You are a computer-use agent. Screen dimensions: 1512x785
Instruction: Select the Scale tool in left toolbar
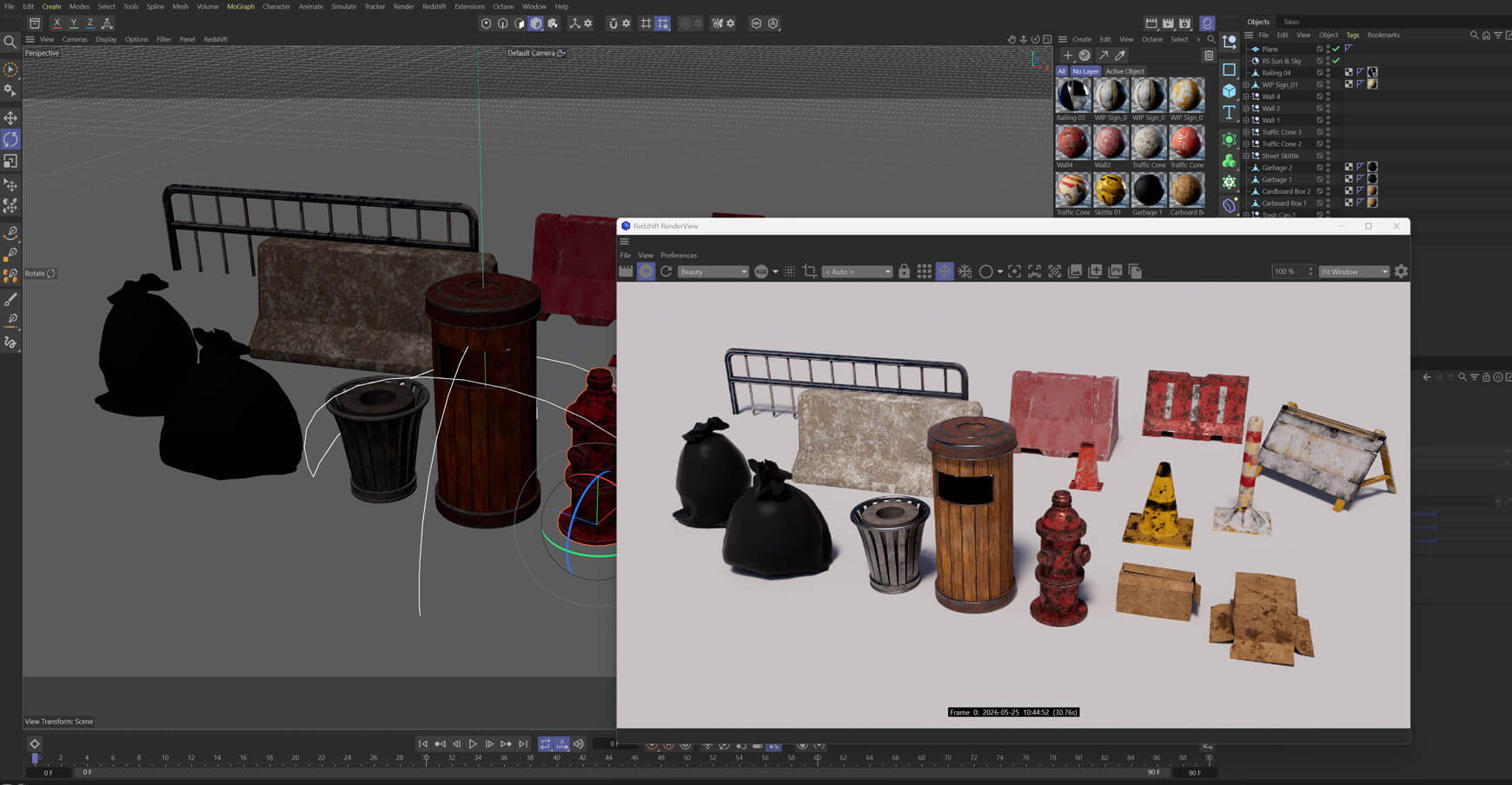tap(10, 161)
